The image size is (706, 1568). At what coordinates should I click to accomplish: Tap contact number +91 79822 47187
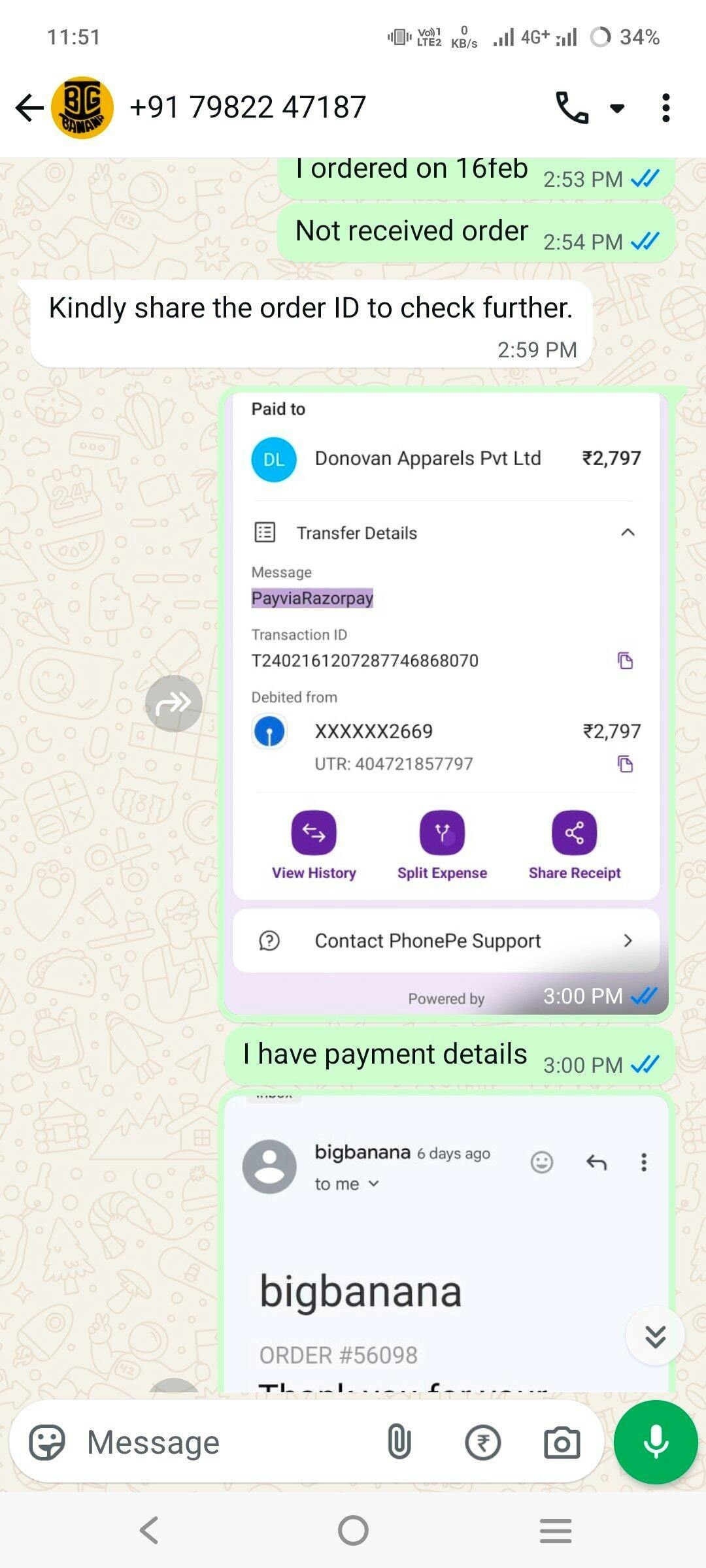click(248, 107)
